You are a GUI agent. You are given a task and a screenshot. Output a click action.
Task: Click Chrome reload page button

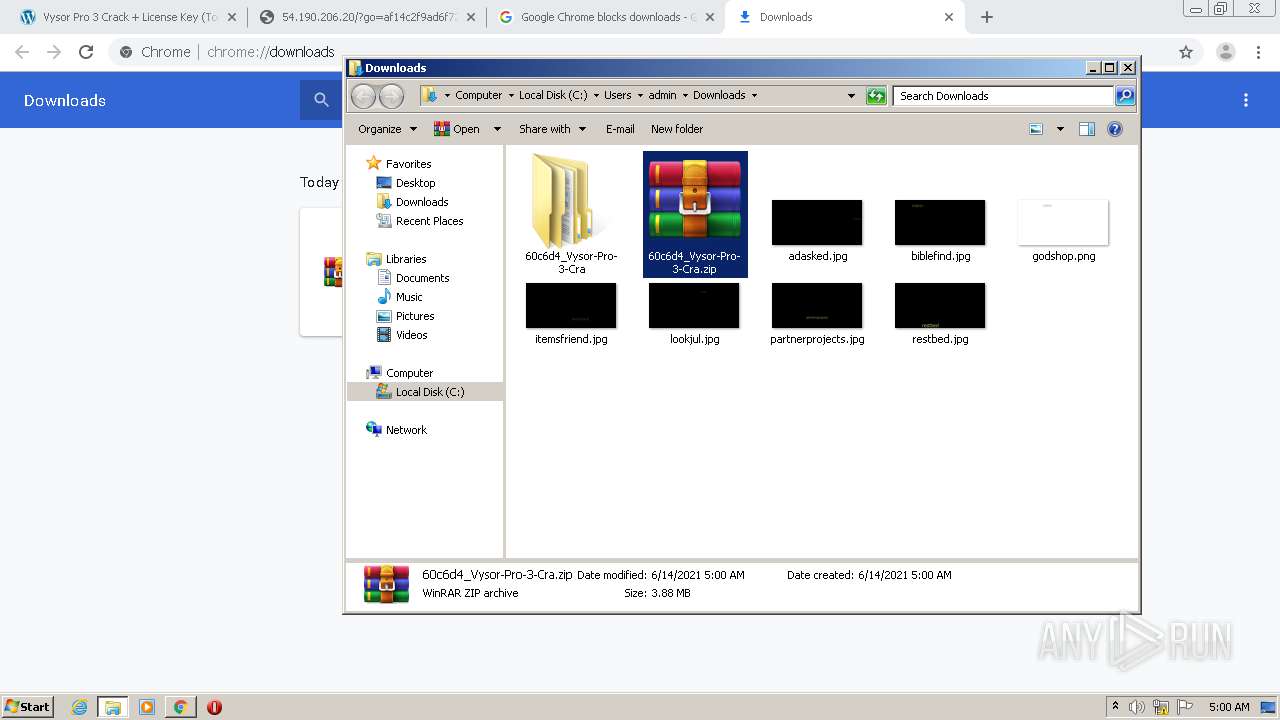coord(86,52)
